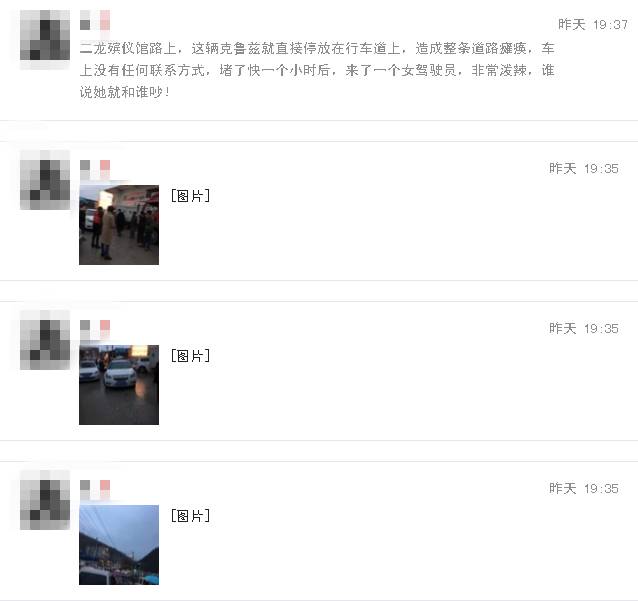Open the crowd photo thumbnail
This screenshot has width=638, height=601.
click(x=119, y=225)
